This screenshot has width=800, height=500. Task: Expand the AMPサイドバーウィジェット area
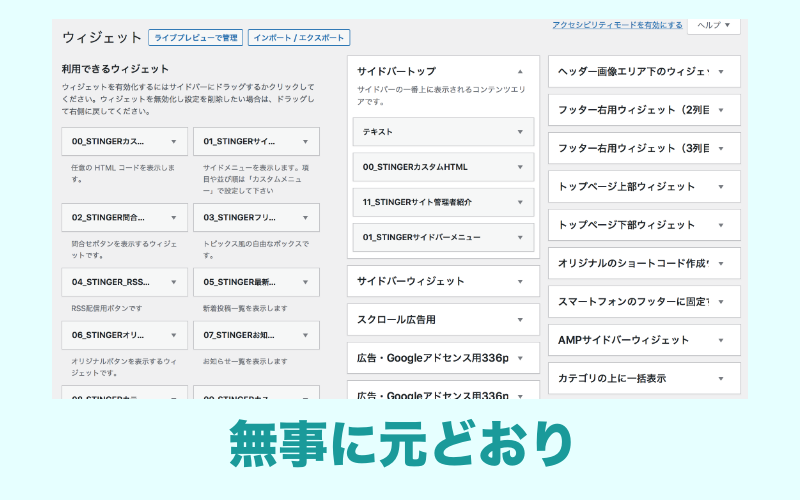click(x=721, y=340)
